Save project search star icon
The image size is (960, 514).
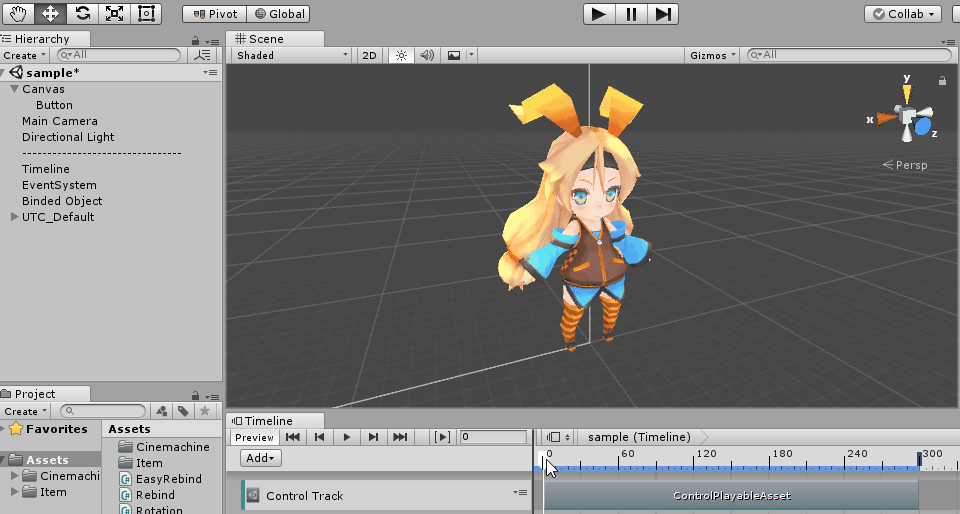[205, 411]
